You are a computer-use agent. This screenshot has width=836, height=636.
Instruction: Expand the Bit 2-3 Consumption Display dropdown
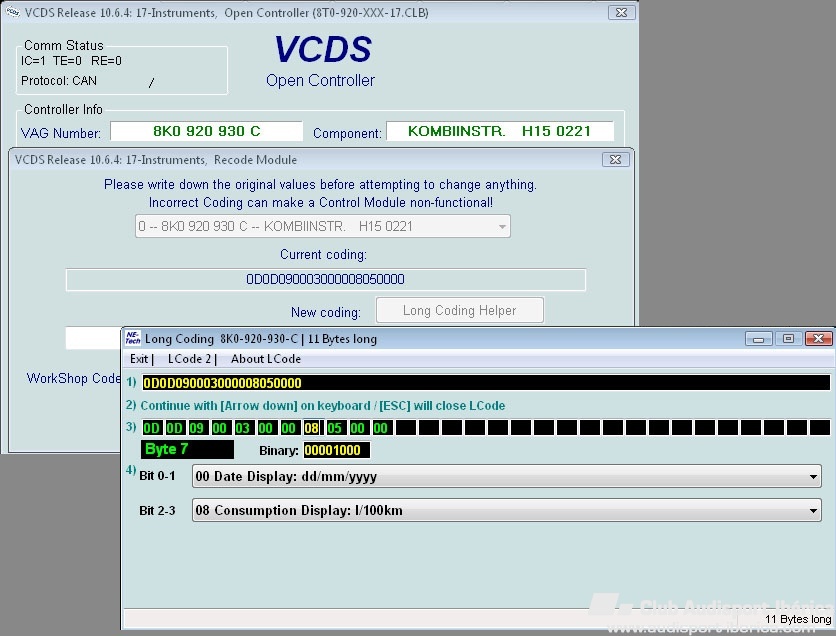click(x=507, y=510)
